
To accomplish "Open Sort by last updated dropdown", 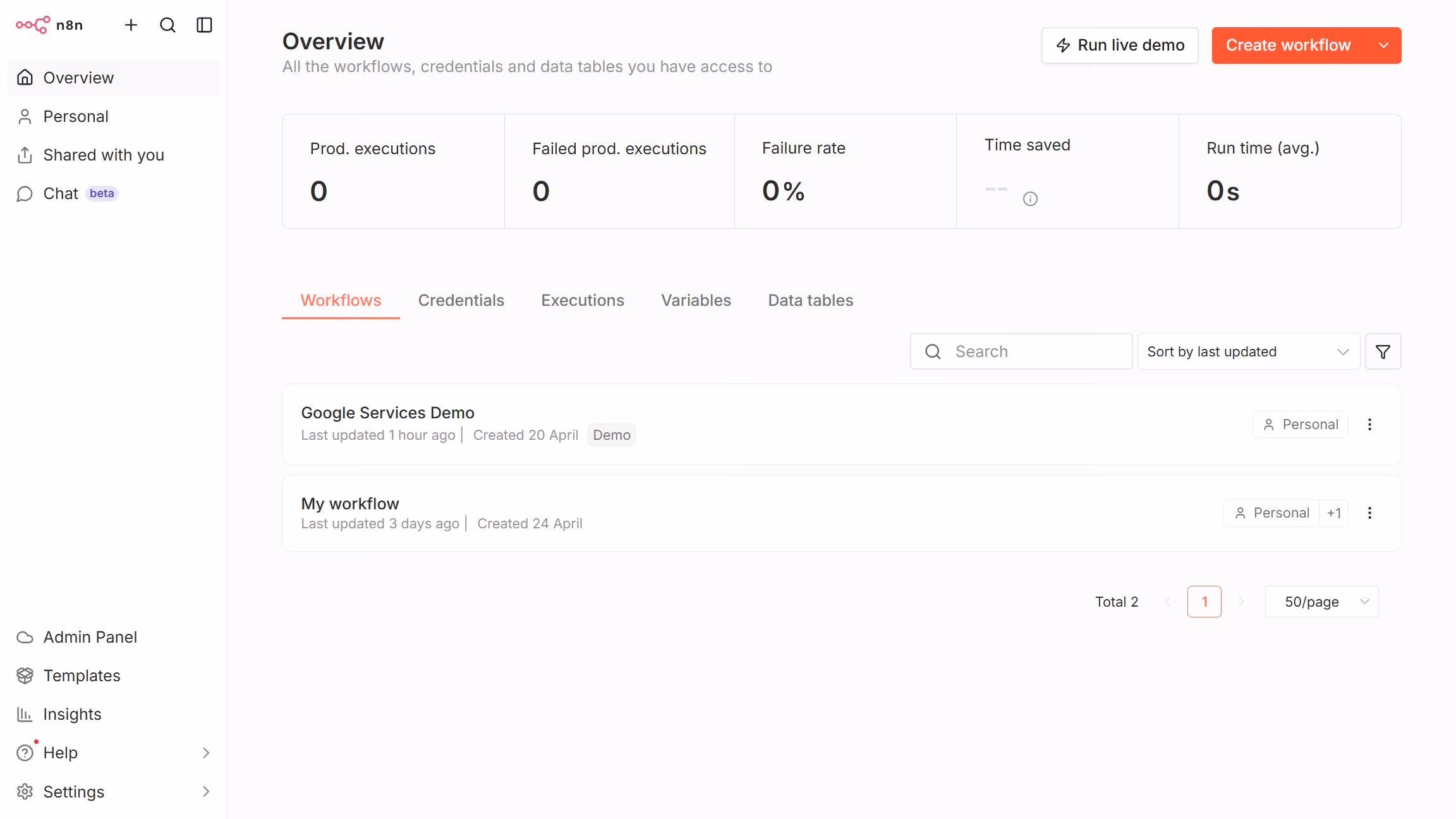I will coord(1249,351).
